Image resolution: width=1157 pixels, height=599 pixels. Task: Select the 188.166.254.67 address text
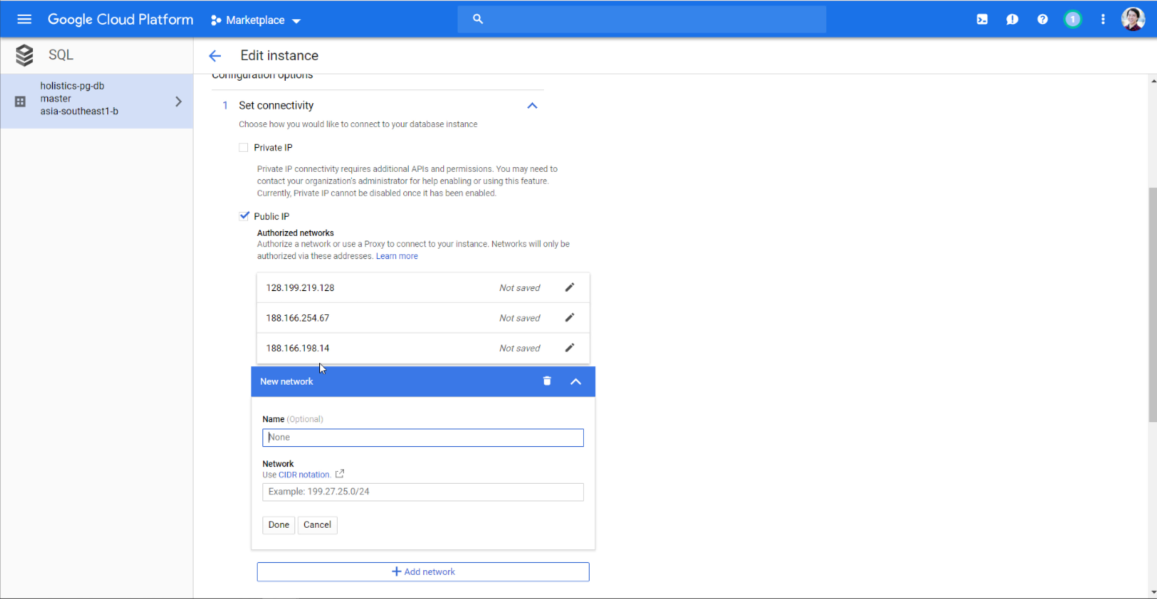pyautogui.click(x=298, y=318)
